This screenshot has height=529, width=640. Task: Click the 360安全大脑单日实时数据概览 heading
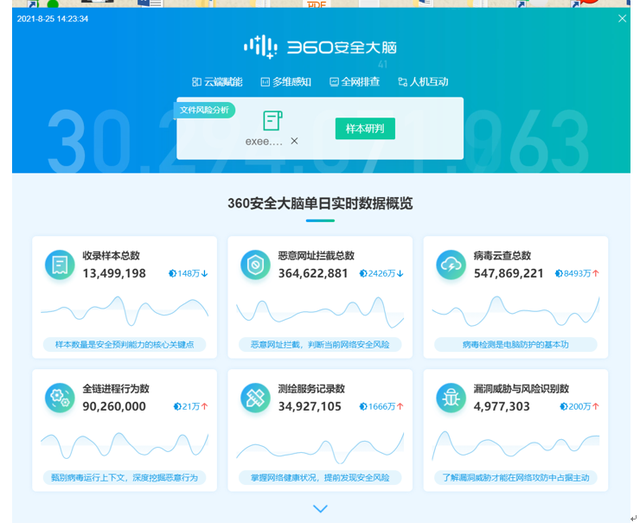coord(320,203)
